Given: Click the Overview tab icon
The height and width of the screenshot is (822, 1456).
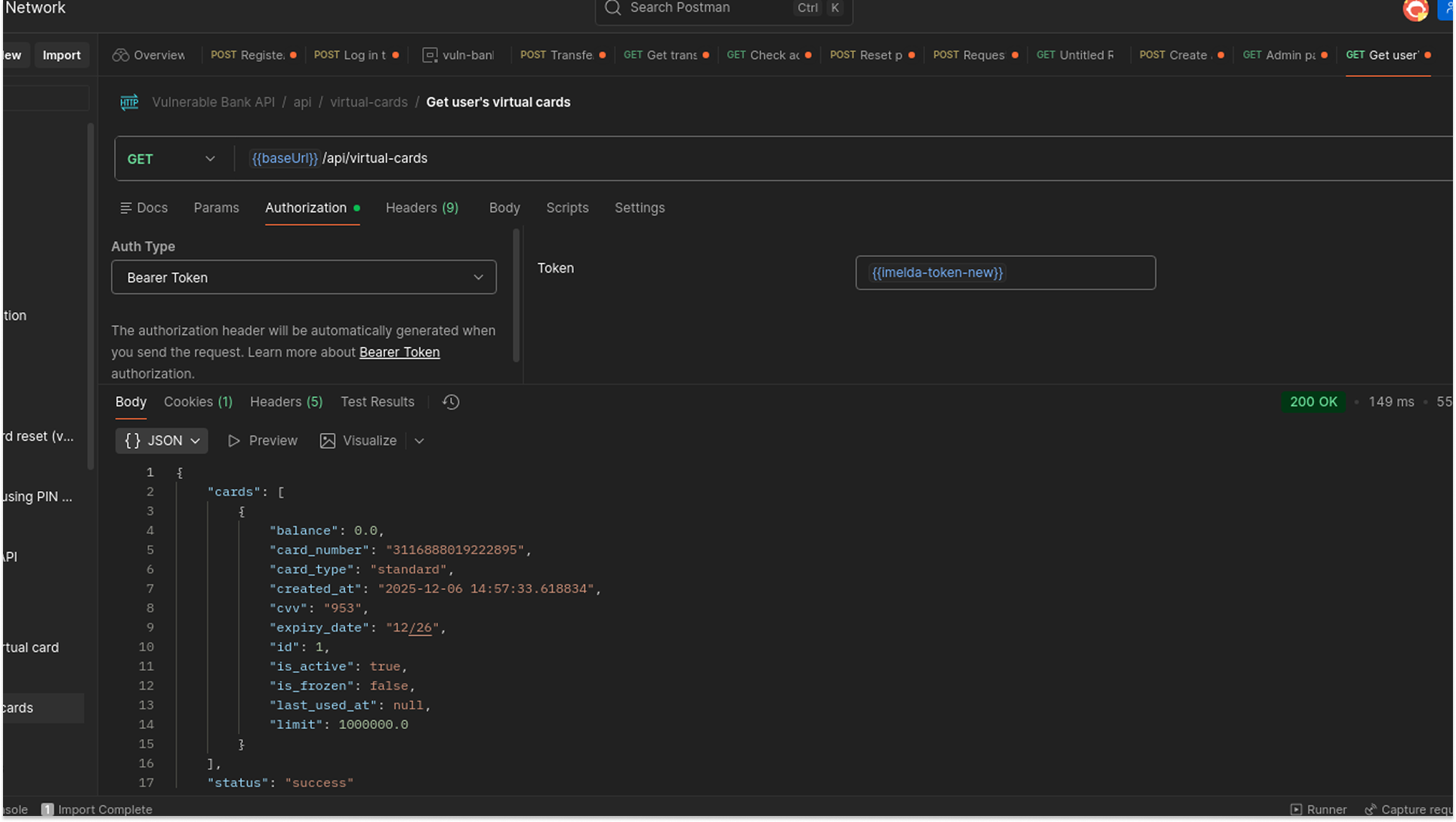Looking at the screenshot, I should pos(120,55).
